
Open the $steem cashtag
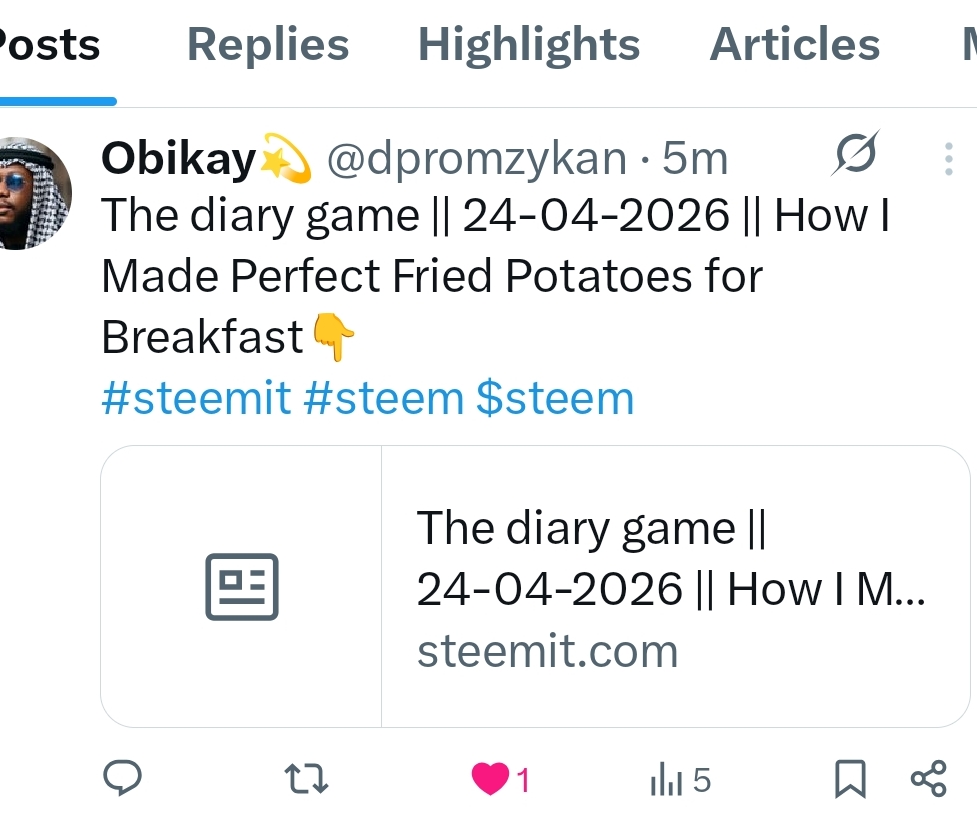pyautogui.click(x=555, y=398)
